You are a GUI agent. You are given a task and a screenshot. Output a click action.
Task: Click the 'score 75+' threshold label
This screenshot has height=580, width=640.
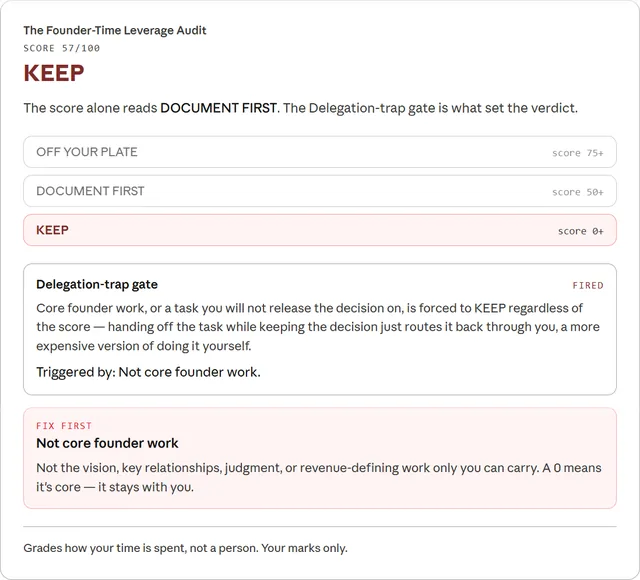(x=578, y=153)
